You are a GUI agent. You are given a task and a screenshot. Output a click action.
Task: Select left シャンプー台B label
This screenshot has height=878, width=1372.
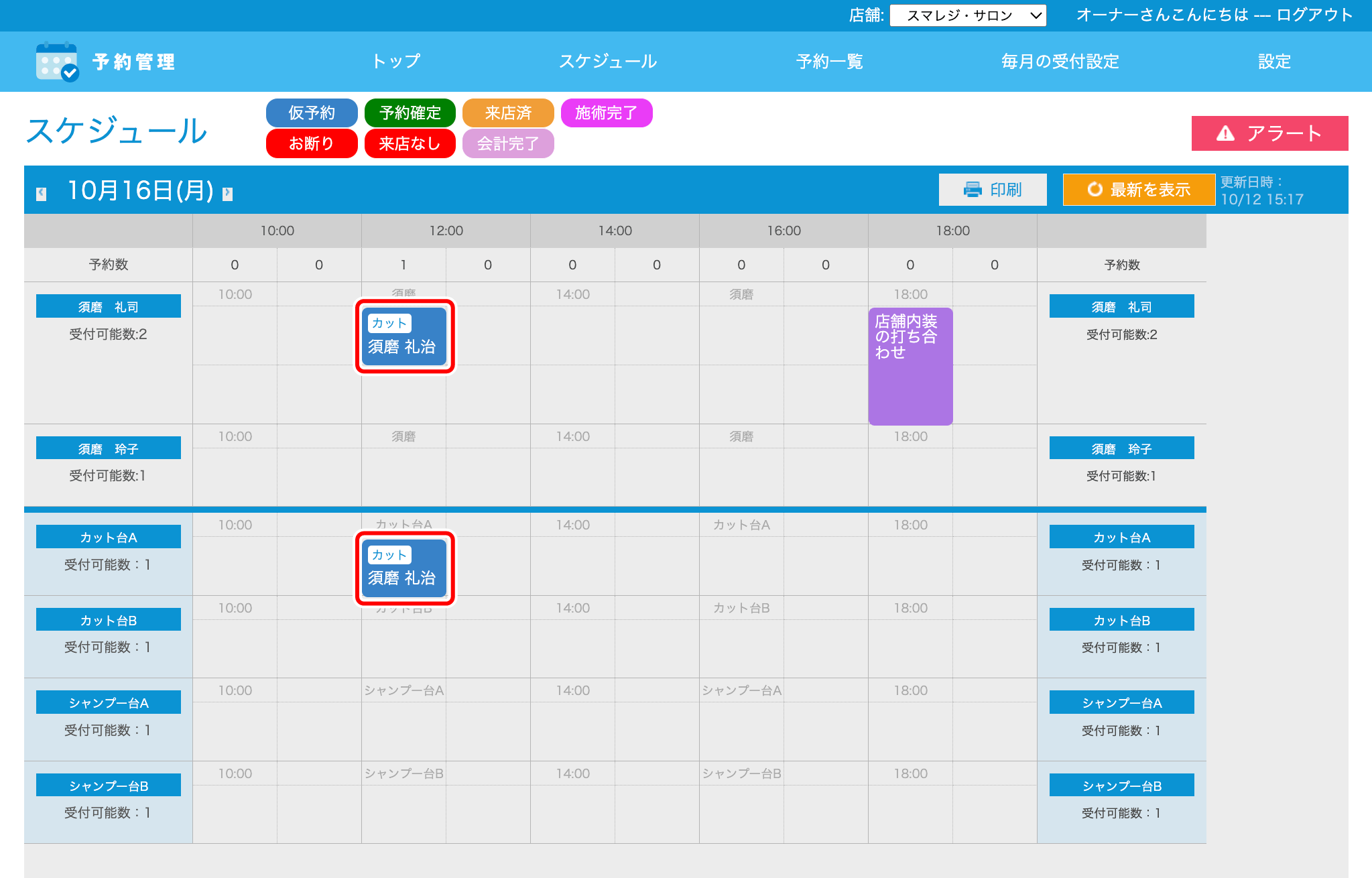[x=109, y=786]
